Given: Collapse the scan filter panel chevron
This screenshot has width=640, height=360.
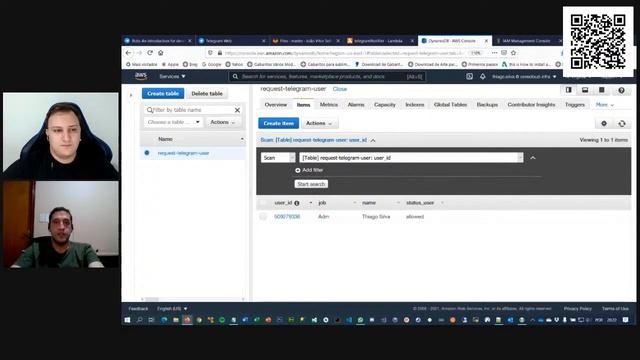Looking at the screenshot, I should click(x=533, y=158).
